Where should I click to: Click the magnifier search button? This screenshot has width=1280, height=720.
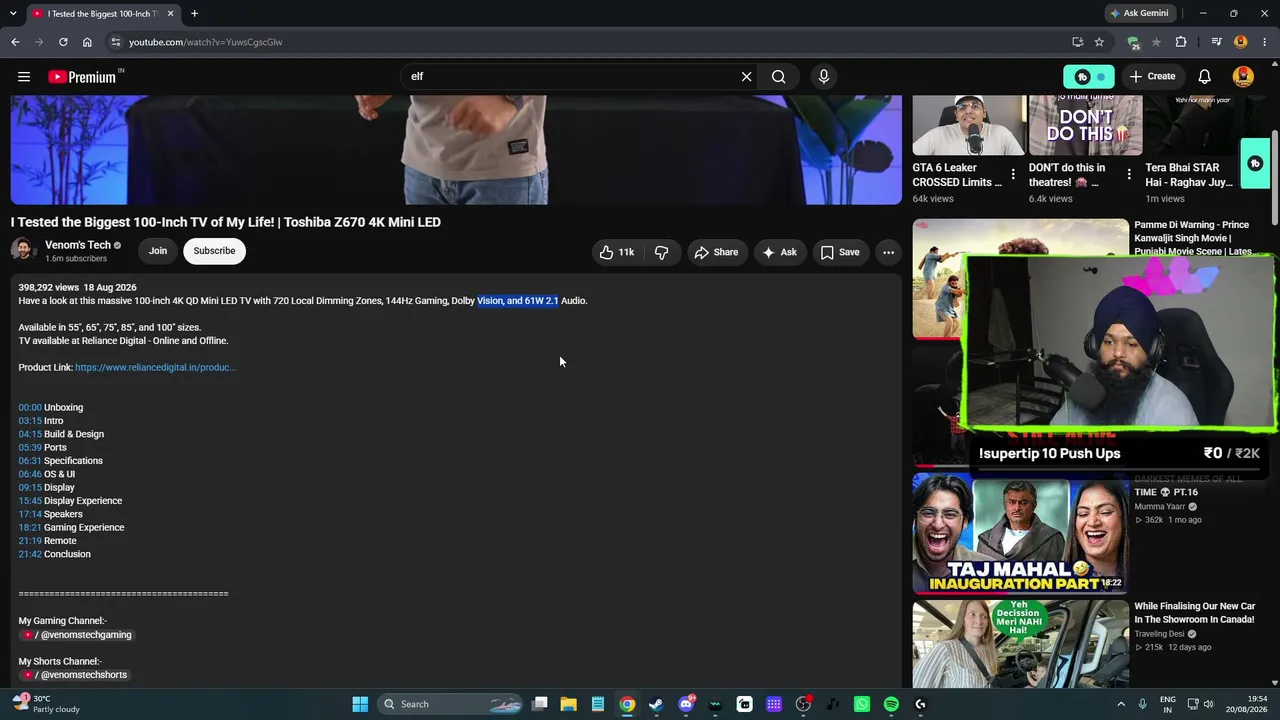point(778,77)
